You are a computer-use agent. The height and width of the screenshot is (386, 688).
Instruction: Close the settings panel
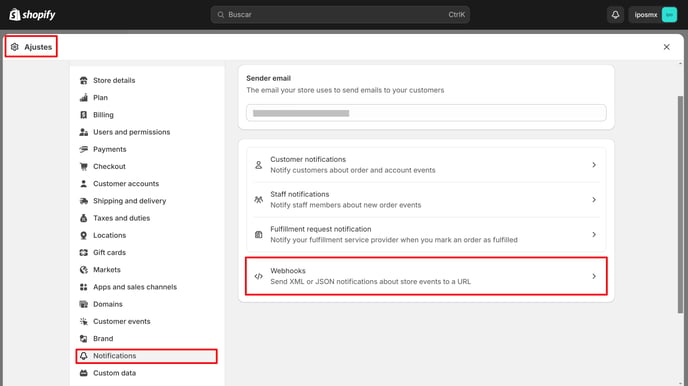[x=666, y=47]
